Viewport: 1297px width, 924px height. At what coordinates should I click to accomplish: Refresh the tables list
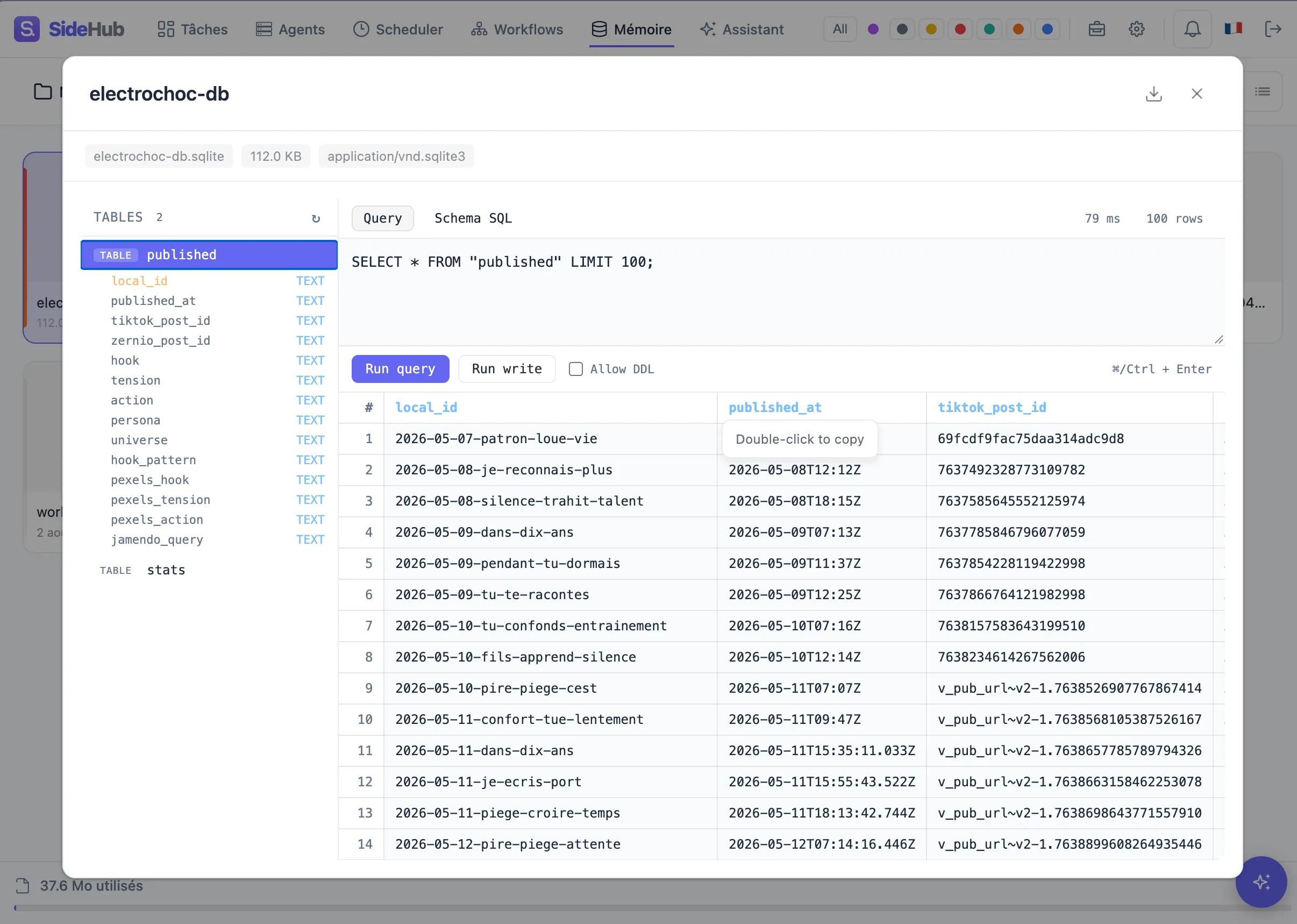(x=316, y=218)
